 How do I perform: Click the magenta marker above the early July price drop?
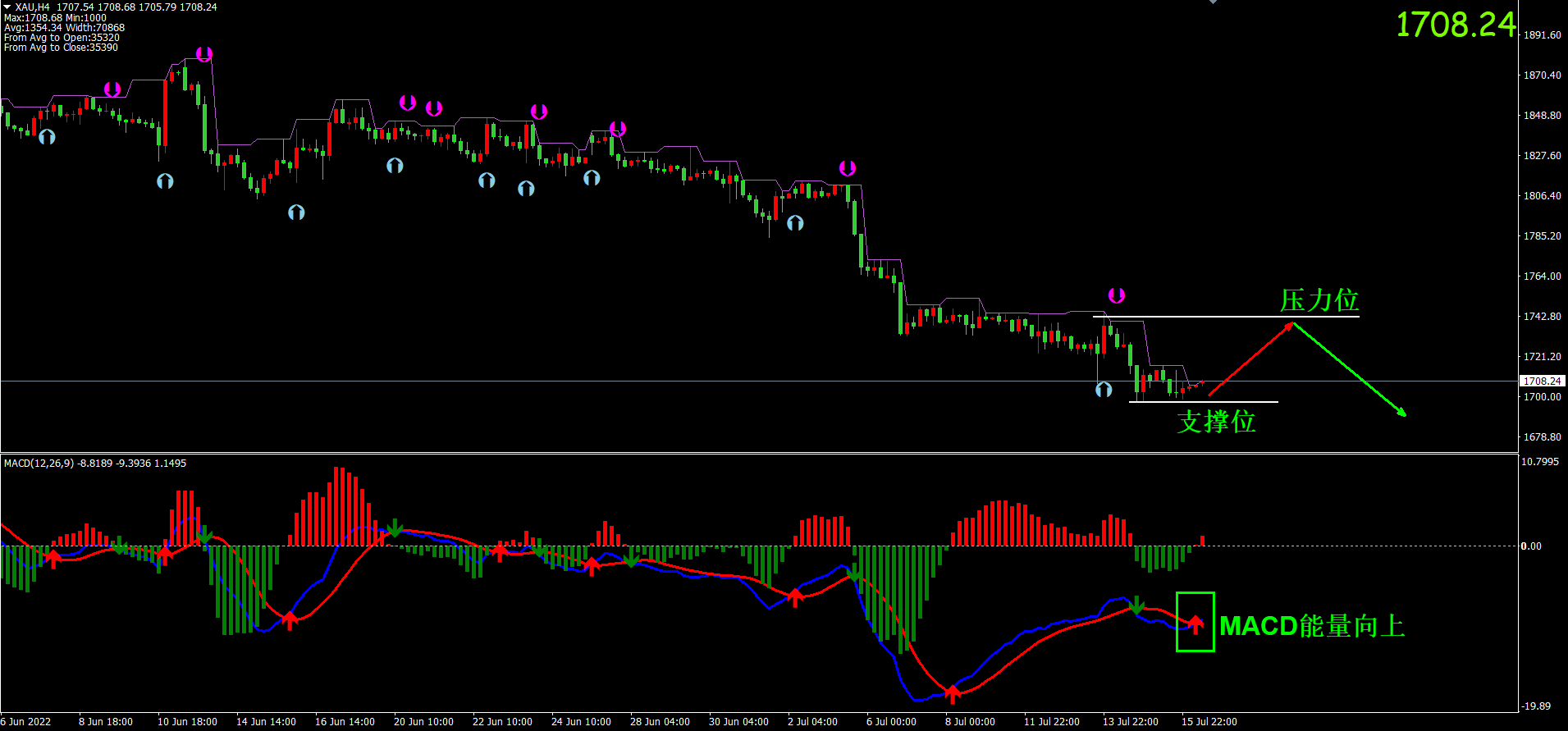pyautogui.click(x=848, y=168)
